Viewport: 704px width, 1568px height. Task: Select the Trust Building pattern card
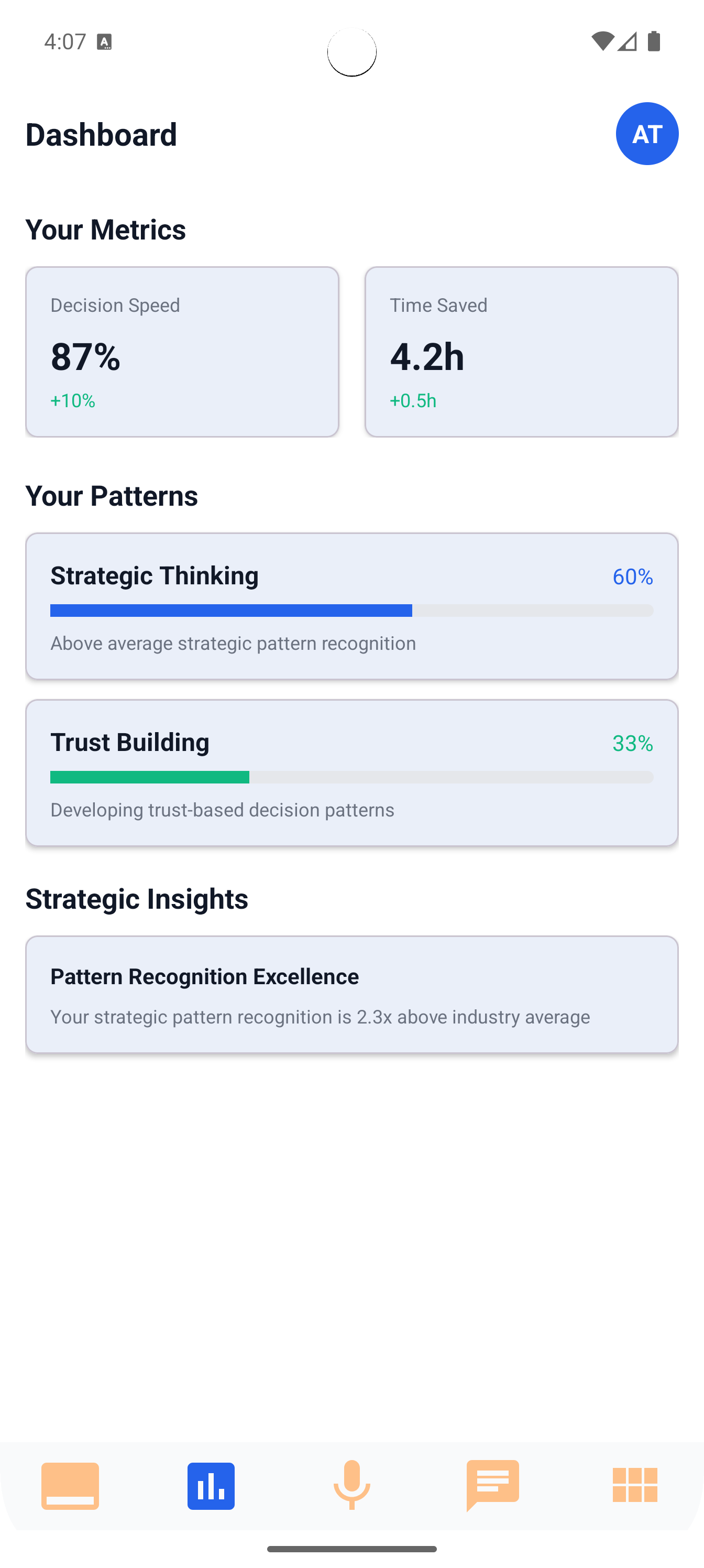(x=351, y=772)
